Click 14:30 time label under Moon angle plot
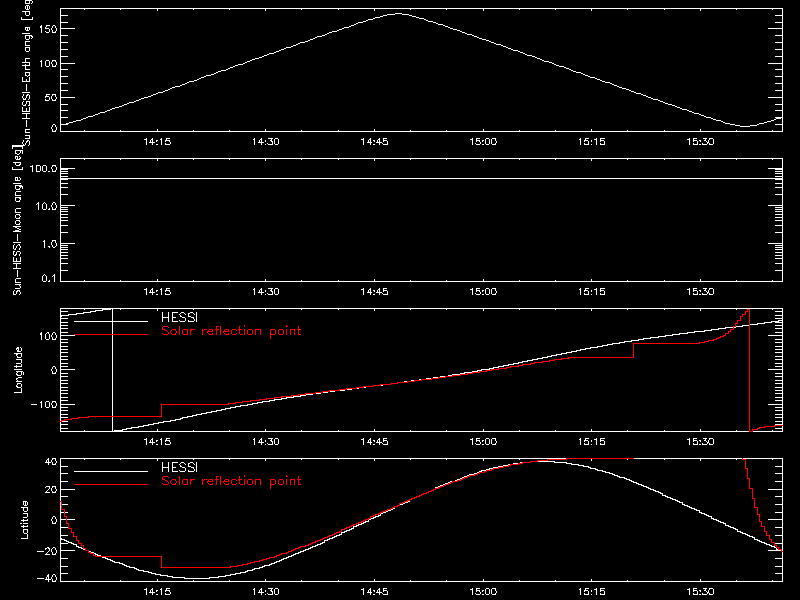800x600 pixels. click(x=266, y=291)
